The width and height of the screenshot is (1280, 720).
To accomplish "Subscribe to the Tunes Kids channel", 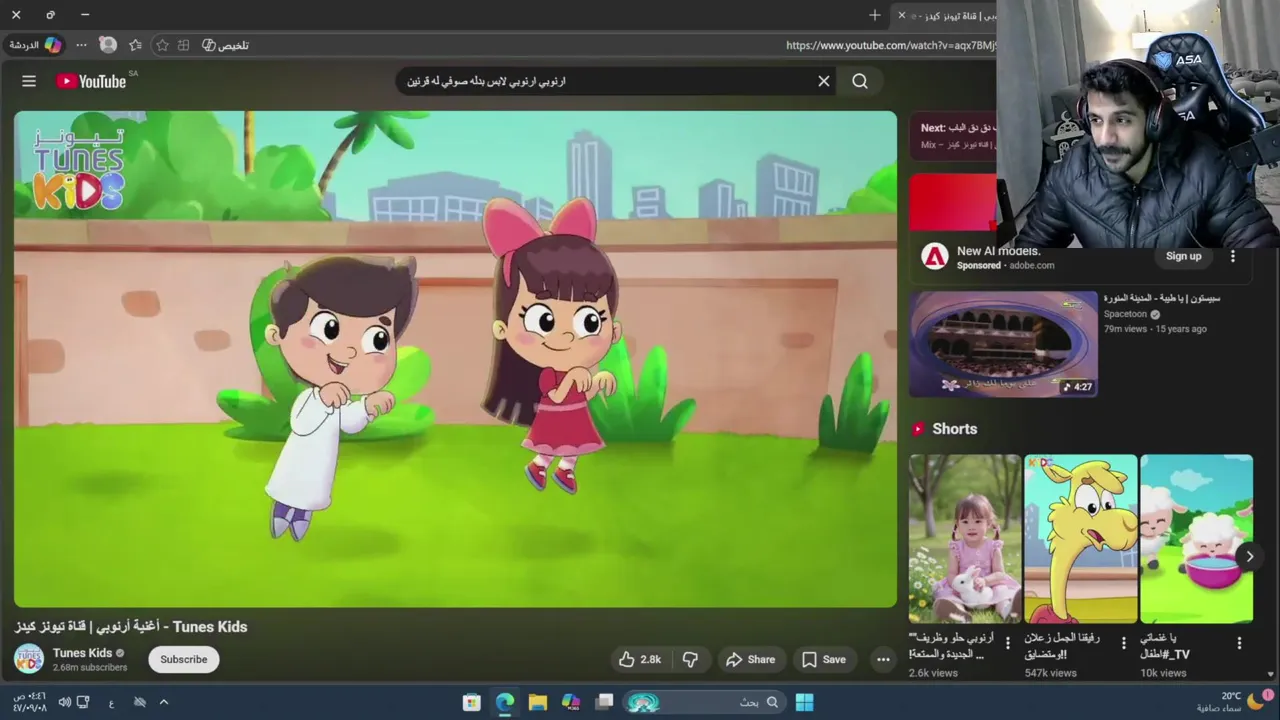I will [184, 659].
